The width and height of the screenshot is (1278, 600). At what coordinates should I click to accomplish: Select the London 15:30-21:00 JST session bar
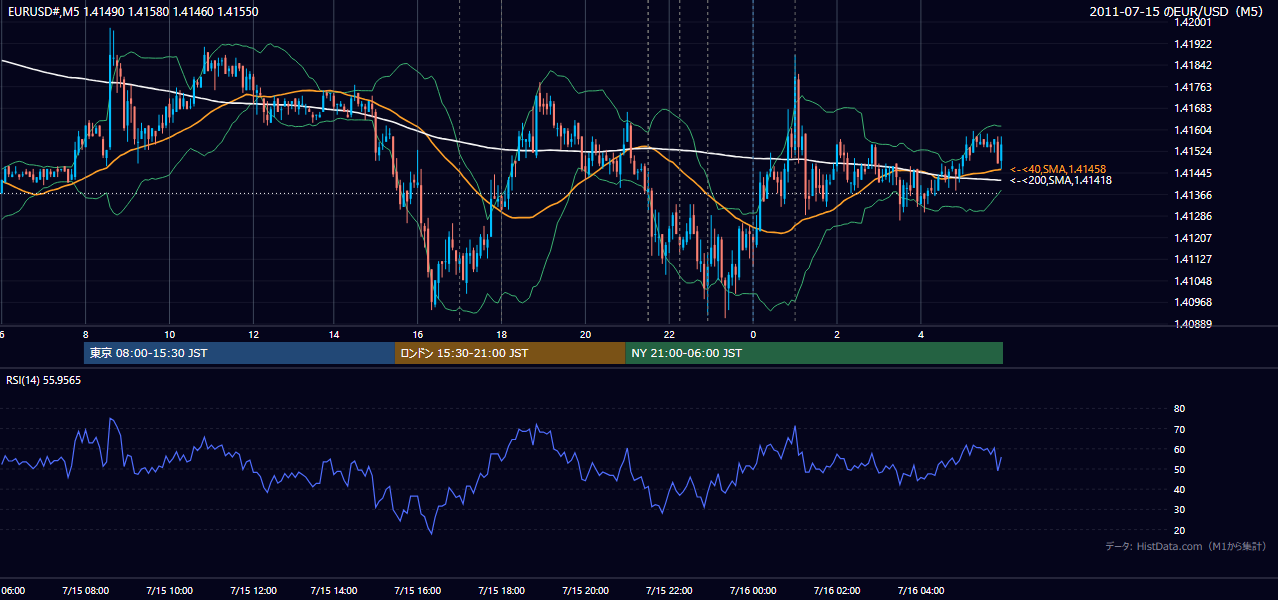tap(510, 353)
